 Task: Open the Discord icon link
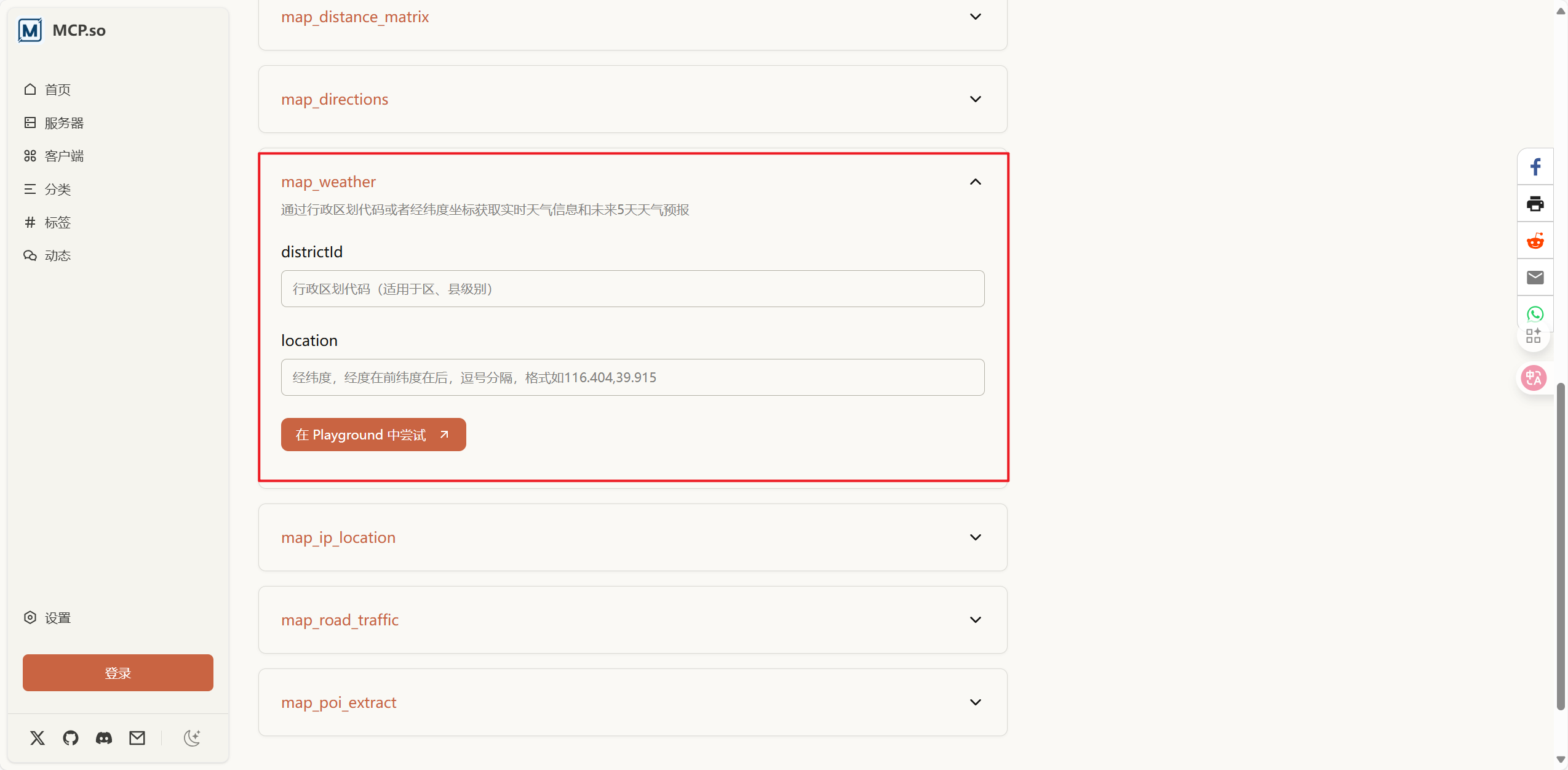coord(104,737)
